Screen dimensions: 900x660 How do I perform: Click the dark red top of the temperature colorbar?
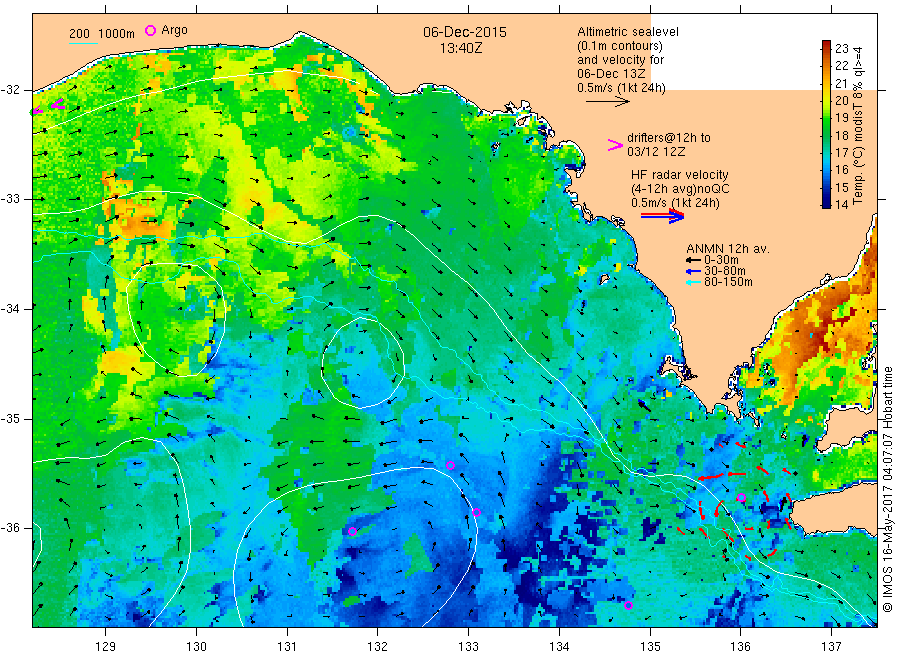(826, 45)
